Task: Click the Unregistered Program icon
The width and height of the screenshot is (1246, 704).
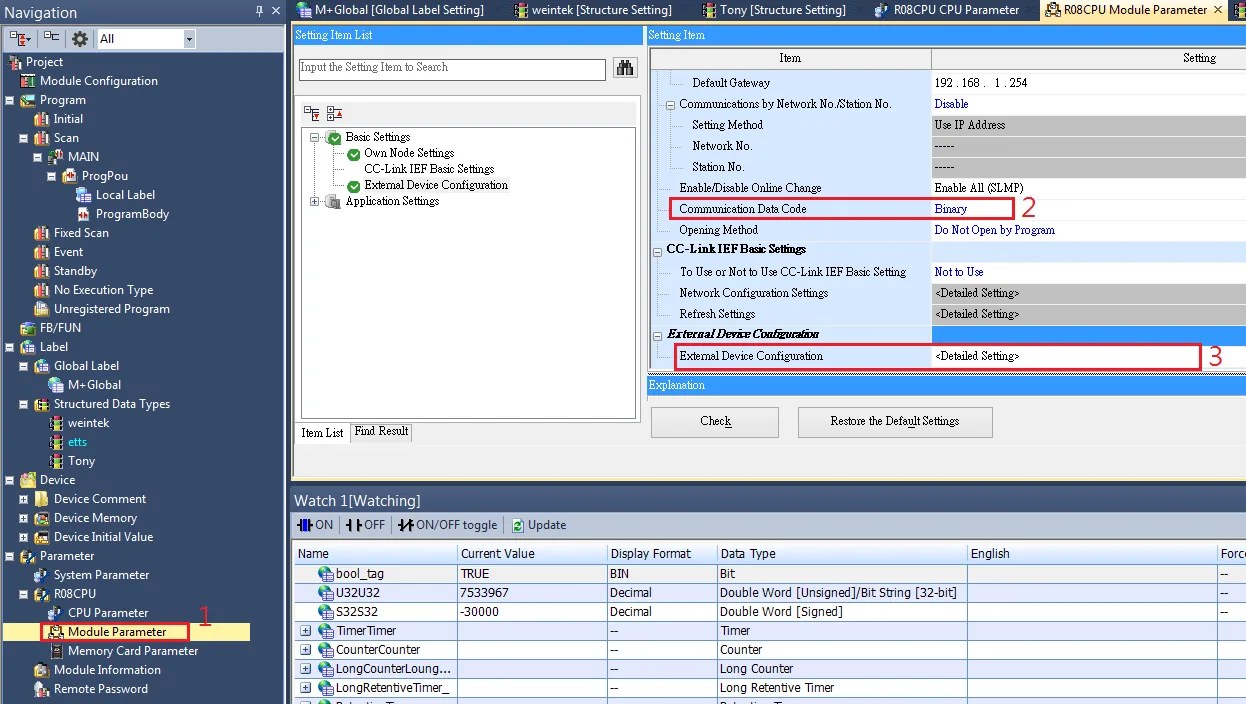Action: tap(42, 309)
